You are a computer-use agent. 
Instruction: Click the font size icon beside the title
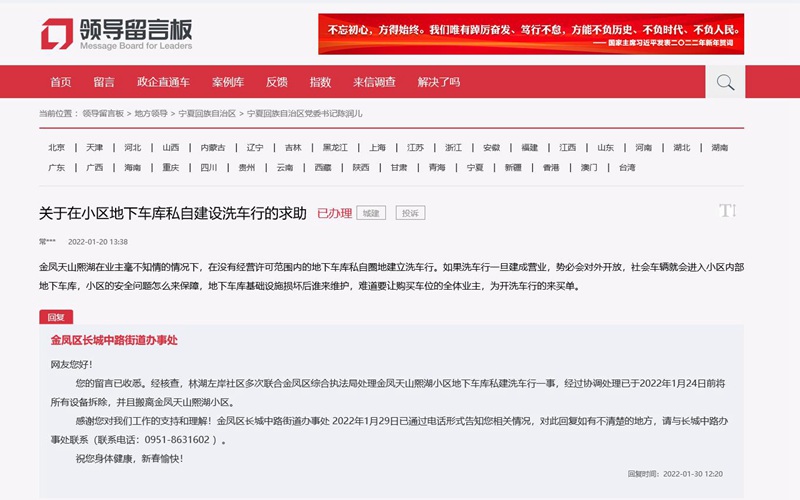tap(727, 211)
